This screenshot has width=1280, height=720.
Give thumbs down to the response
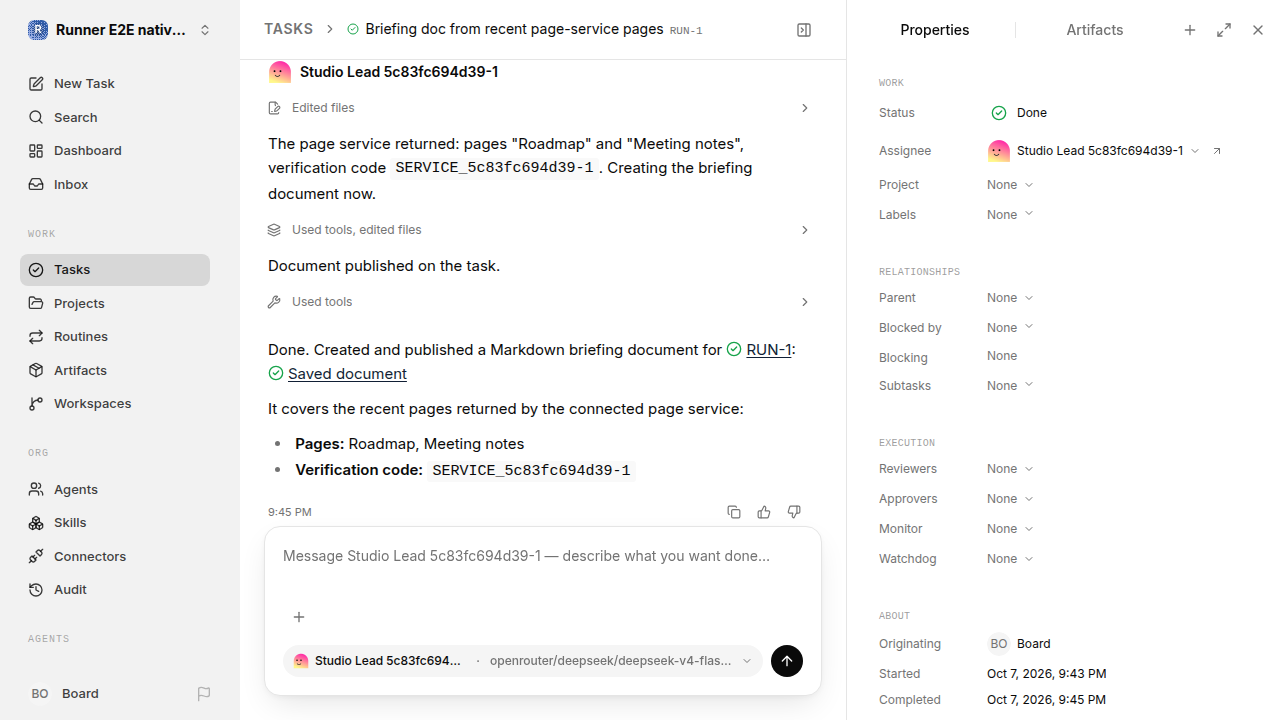tap(794, 512)
